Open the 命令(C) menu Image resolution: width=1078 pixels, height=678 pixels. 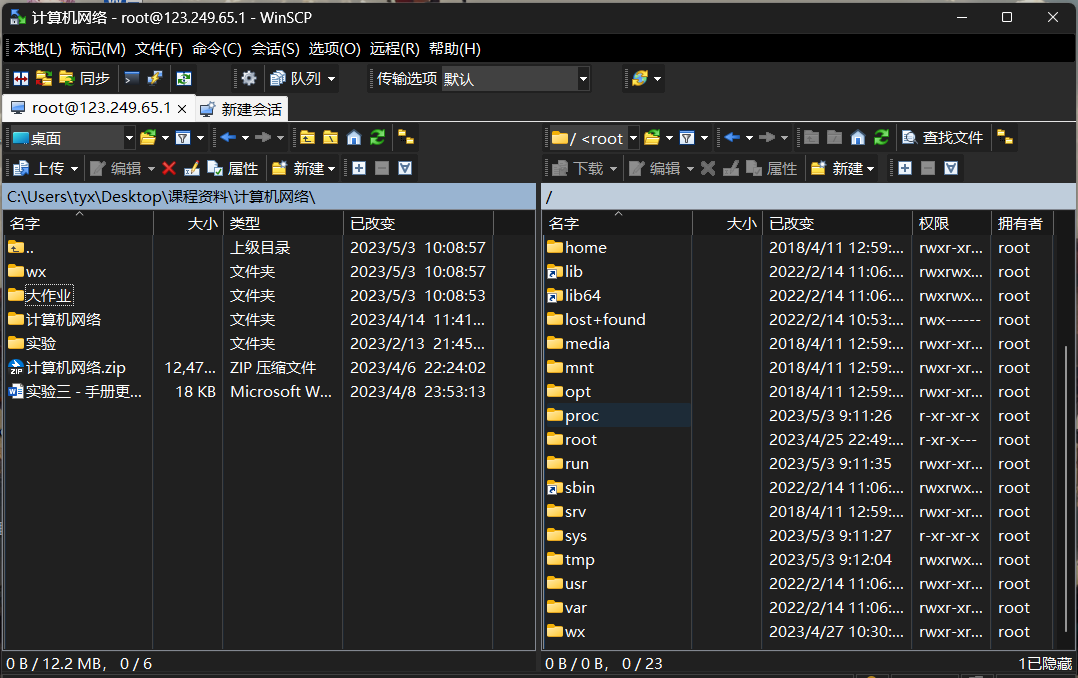217,49
